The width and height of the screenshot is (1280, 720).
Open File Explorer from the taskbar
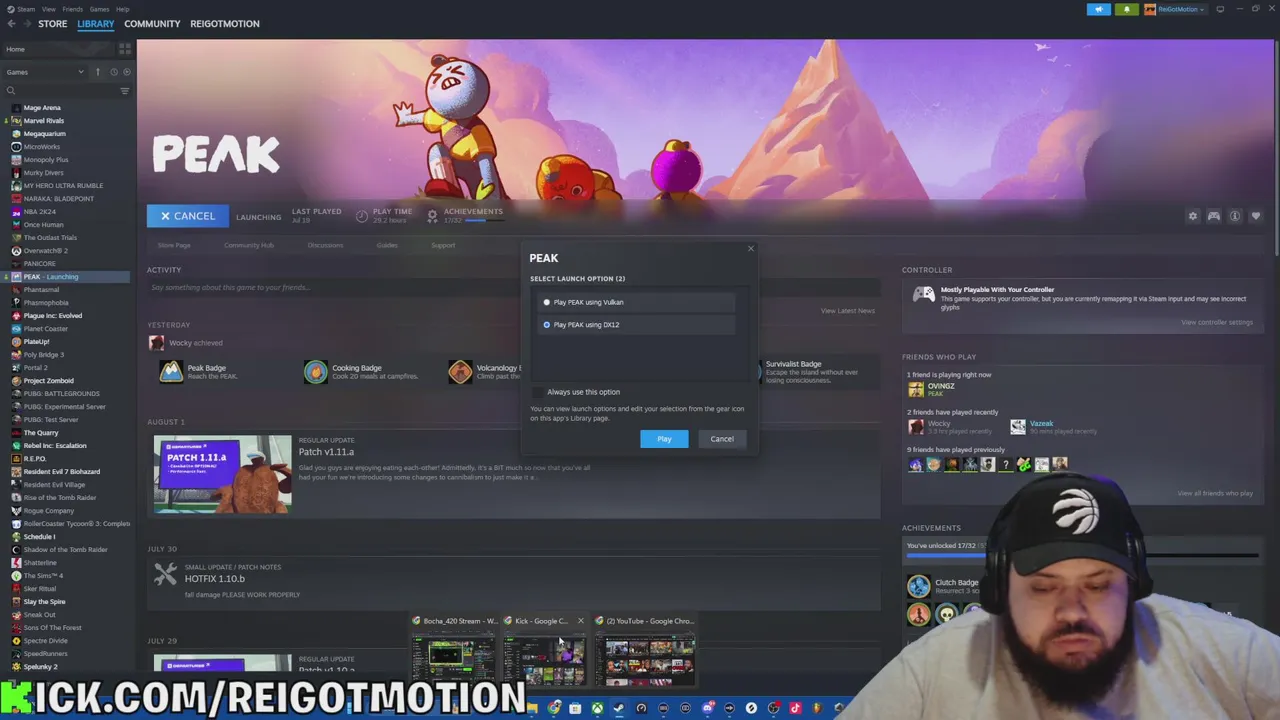[532, 708]
